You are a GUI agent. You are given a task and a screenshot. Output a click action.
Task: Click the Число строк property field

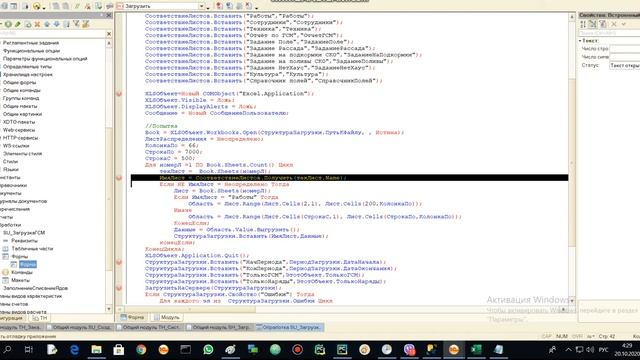pyautogui.click(x=625, y=49)
